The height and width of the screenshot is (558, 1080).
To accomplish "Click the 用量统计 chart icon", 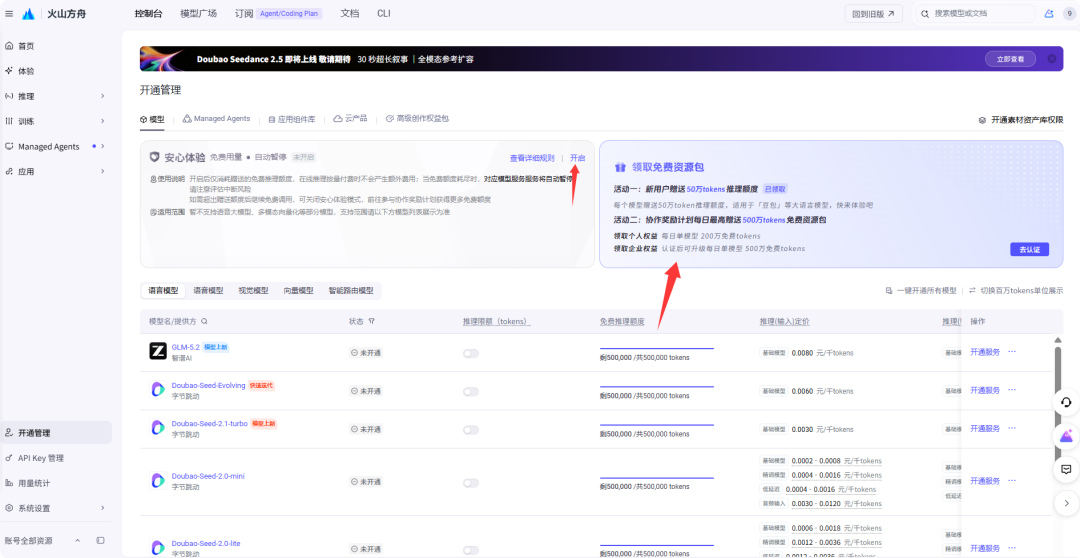I will (9, 483).
